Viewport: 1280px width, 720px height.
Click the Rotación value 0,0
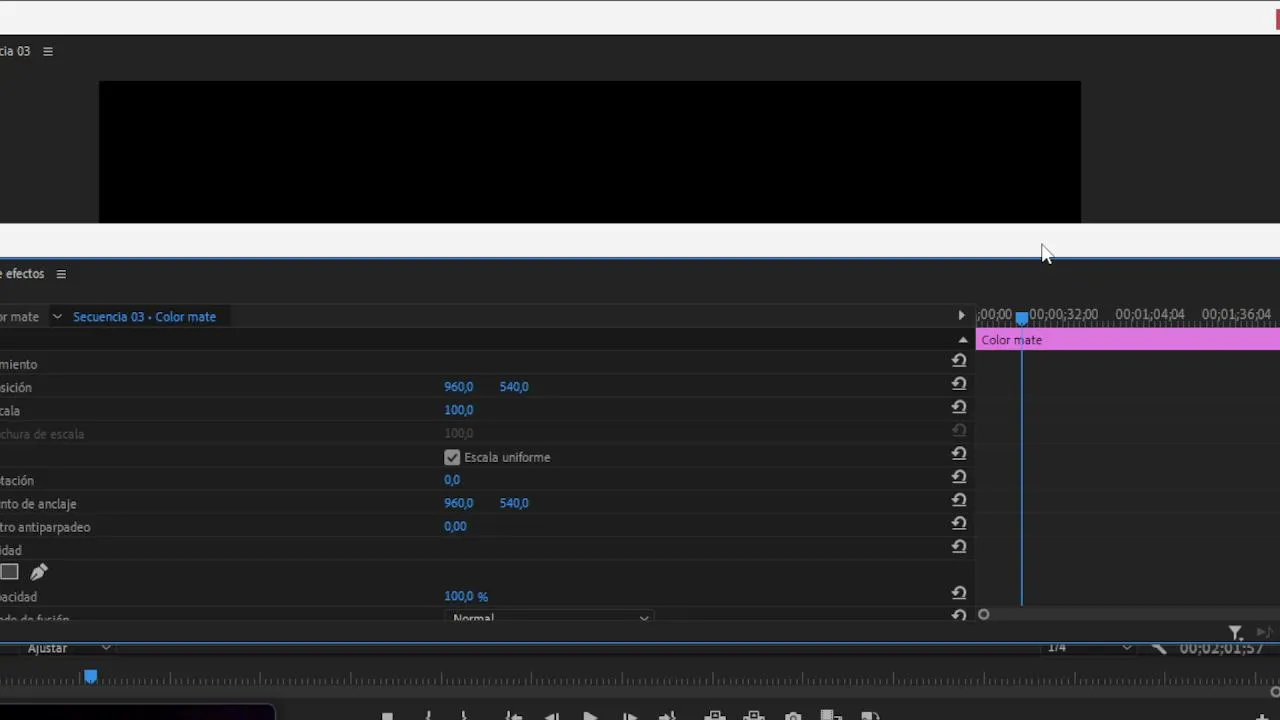tap(452, 480)
